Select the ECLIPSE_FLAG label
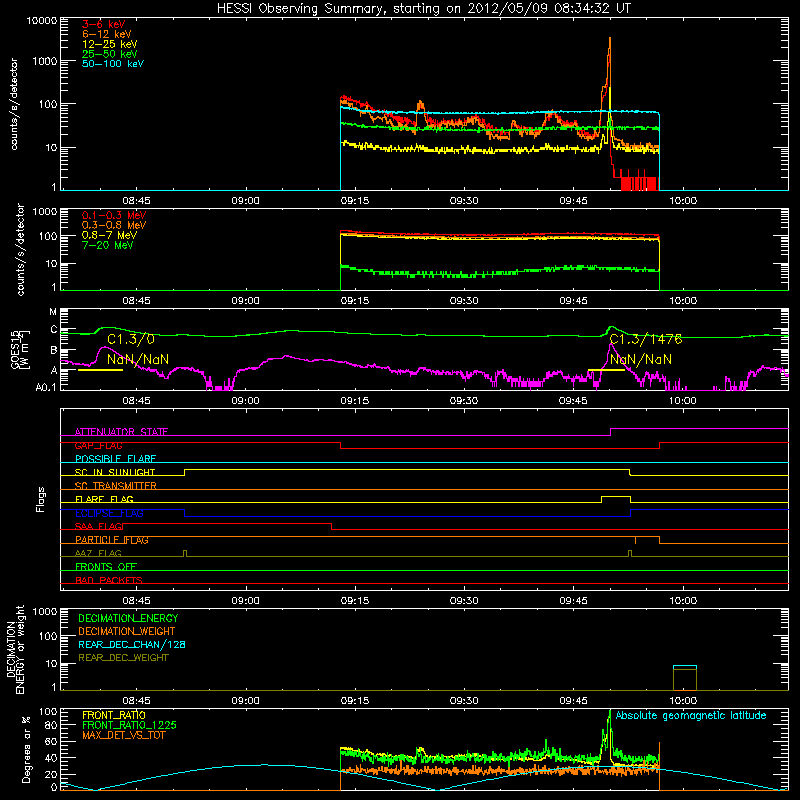The image size is (800, 800). click(x=109, y=513)
